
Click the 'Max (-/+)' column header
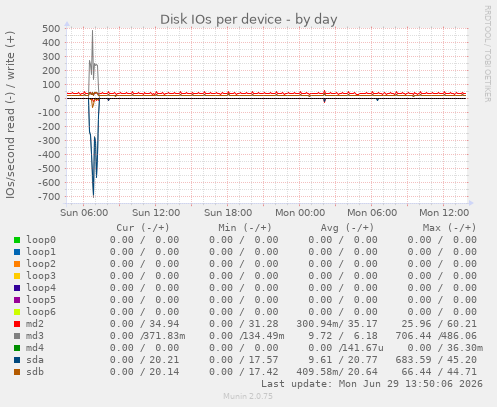(x=449, y=228)
